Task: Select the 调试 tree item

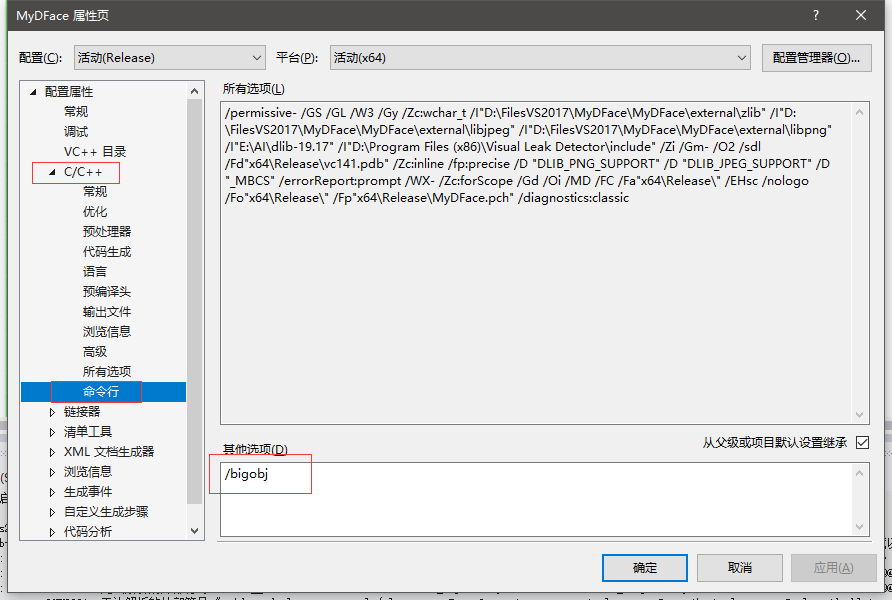Action: coord(76,131)
